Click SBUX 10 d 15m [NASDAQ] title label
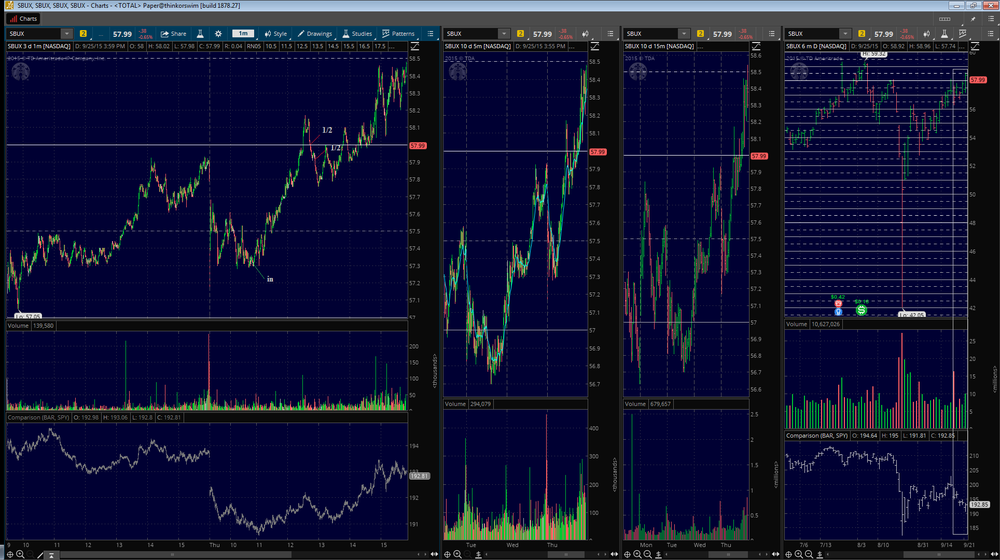Image resolution: width=1000 pixels, height=560 pixels. pyautogui.click(x=659, y=47)
